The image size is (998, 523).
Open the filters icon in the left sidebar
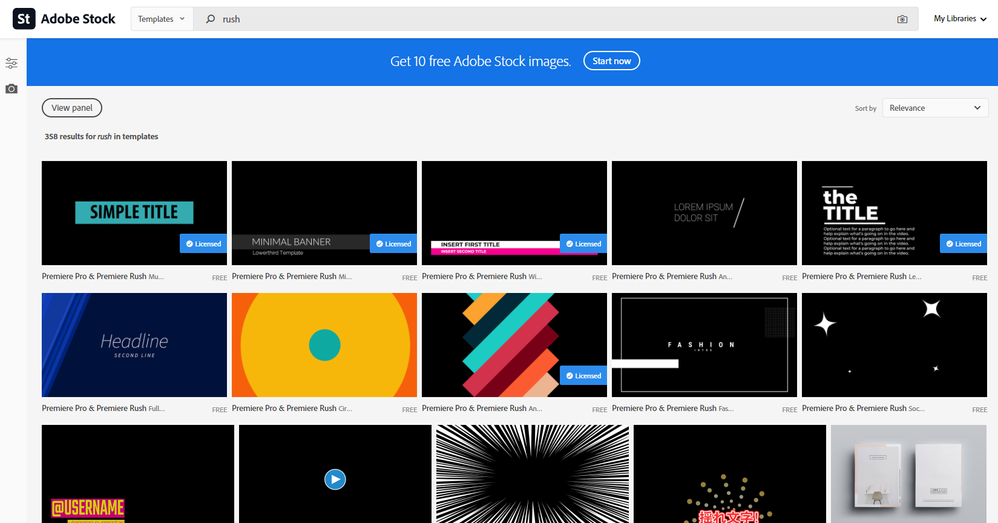tap(11, 63)
